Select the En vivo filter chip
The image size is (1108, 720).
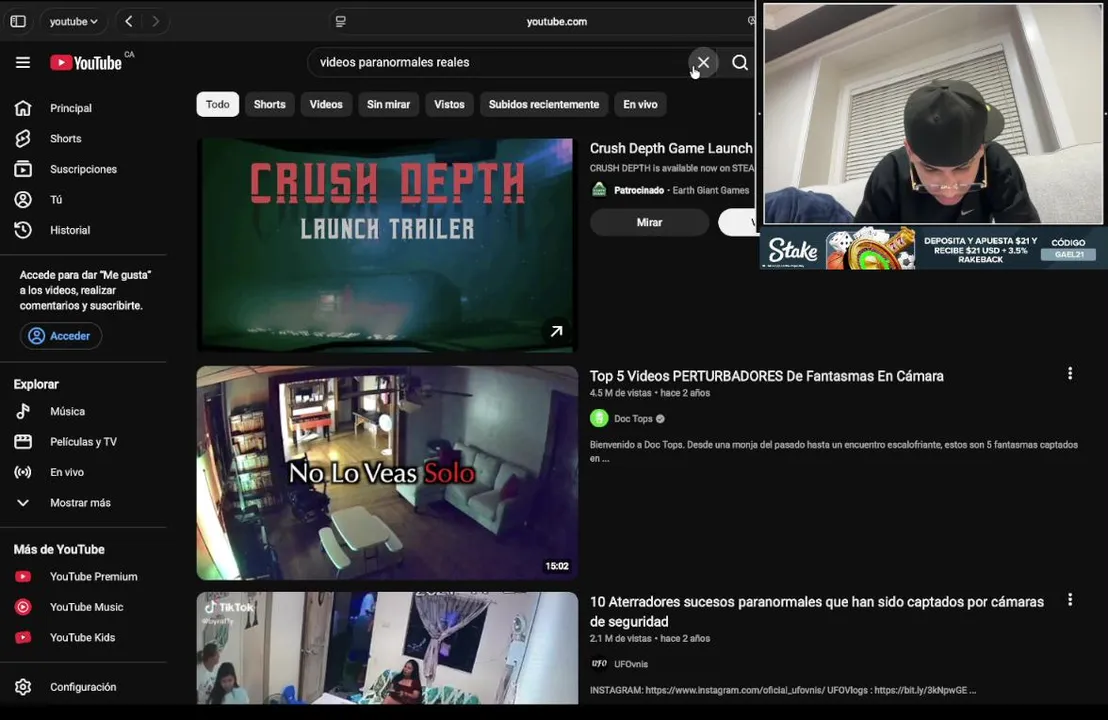(640, 104)
